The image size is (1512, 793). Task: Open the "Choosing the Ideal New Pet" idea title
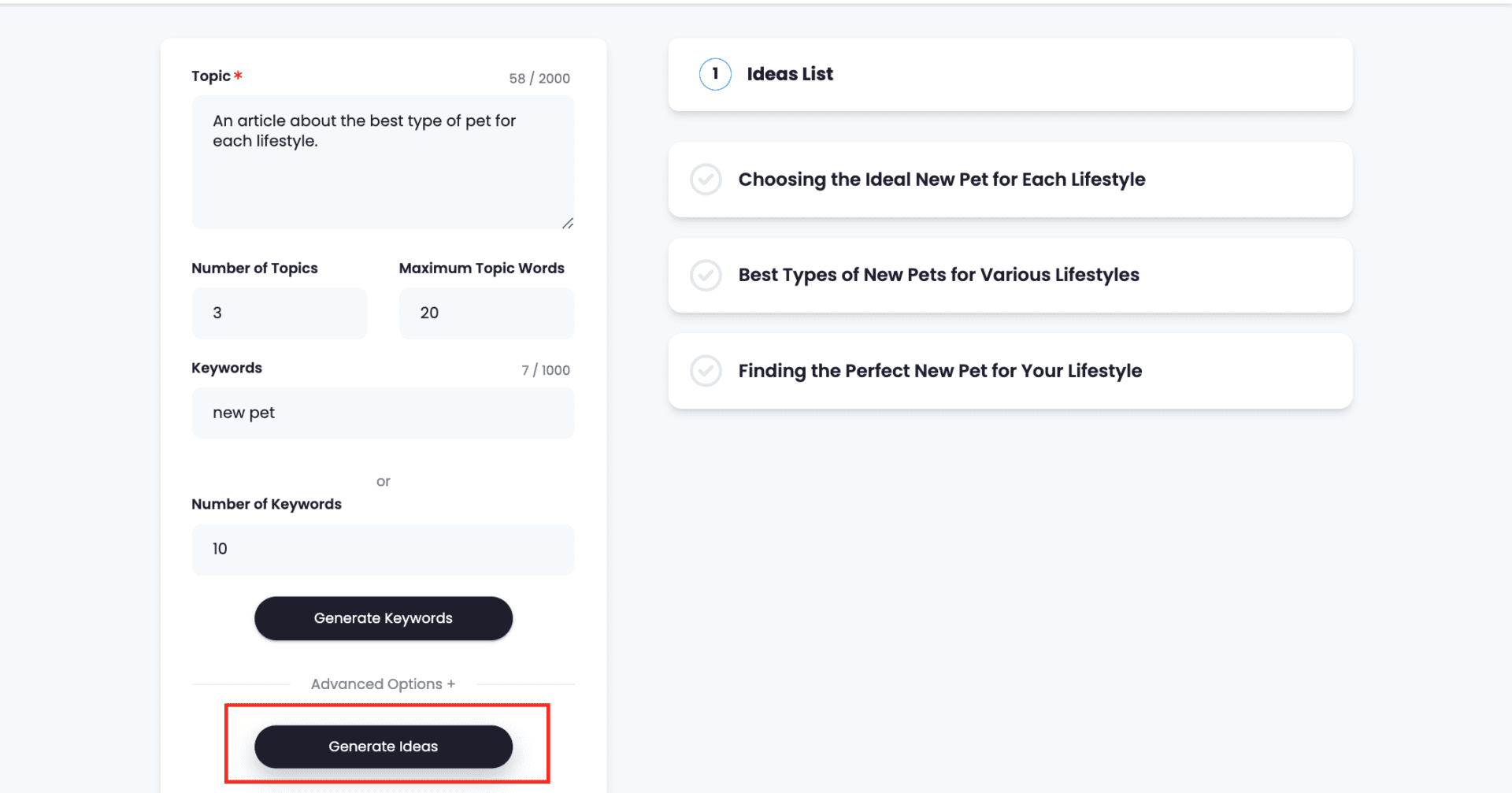[x=941, y=180]
